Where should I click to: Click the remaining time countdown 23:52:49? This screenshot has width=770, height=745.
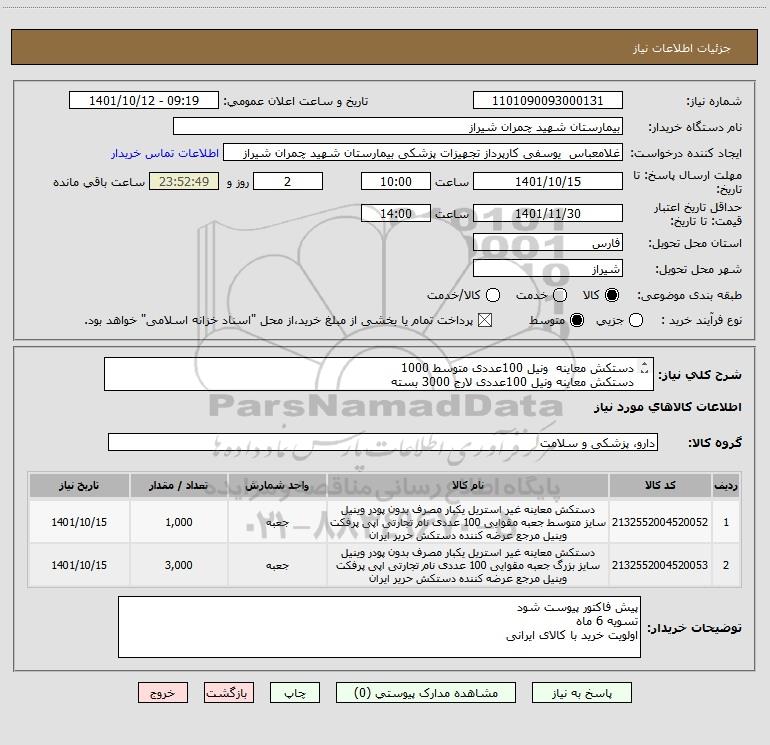point(184,181)
